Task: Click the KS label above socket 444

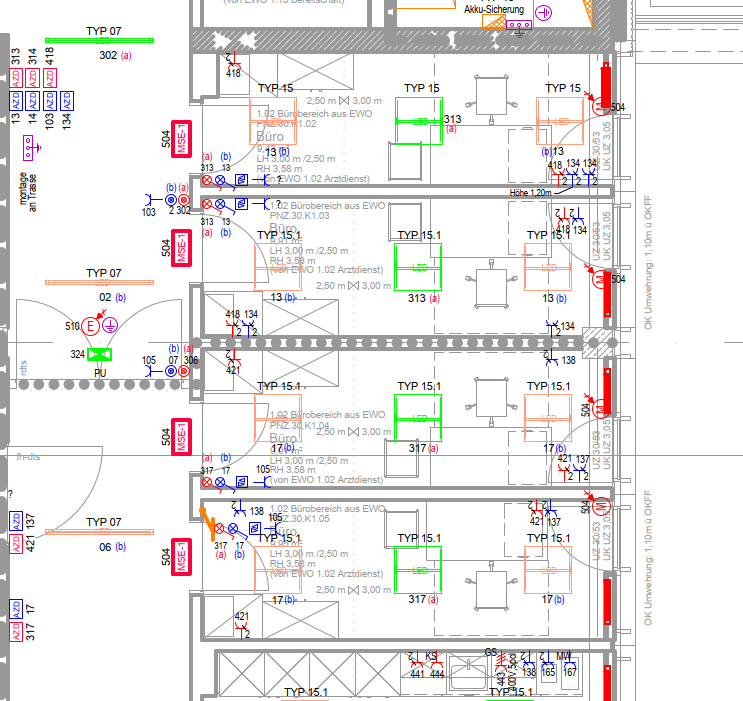Action: (x=431, y=656)
